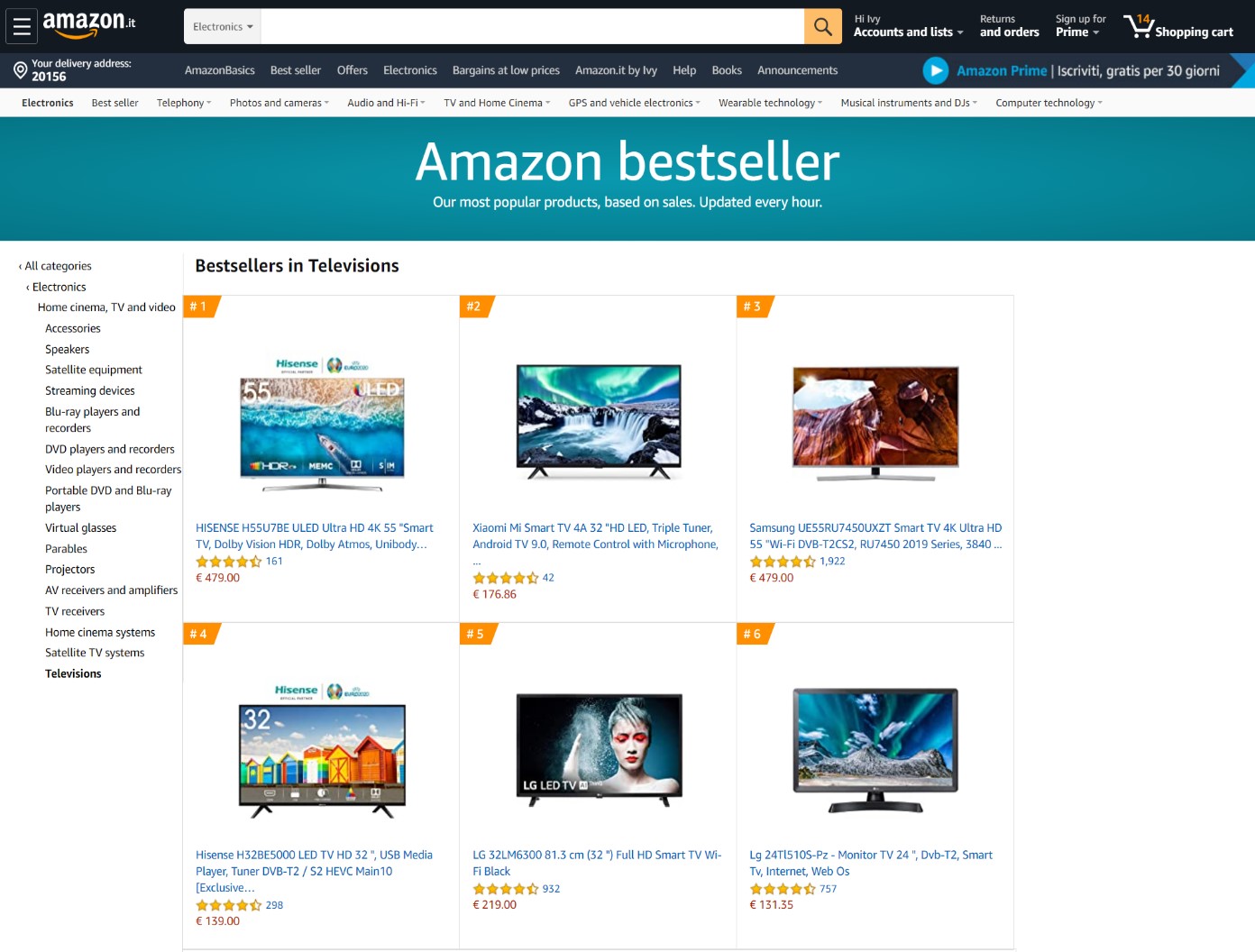Expand the Telephony submenu
This screenshot has height=952, width=1255.
tap(184, 103)
